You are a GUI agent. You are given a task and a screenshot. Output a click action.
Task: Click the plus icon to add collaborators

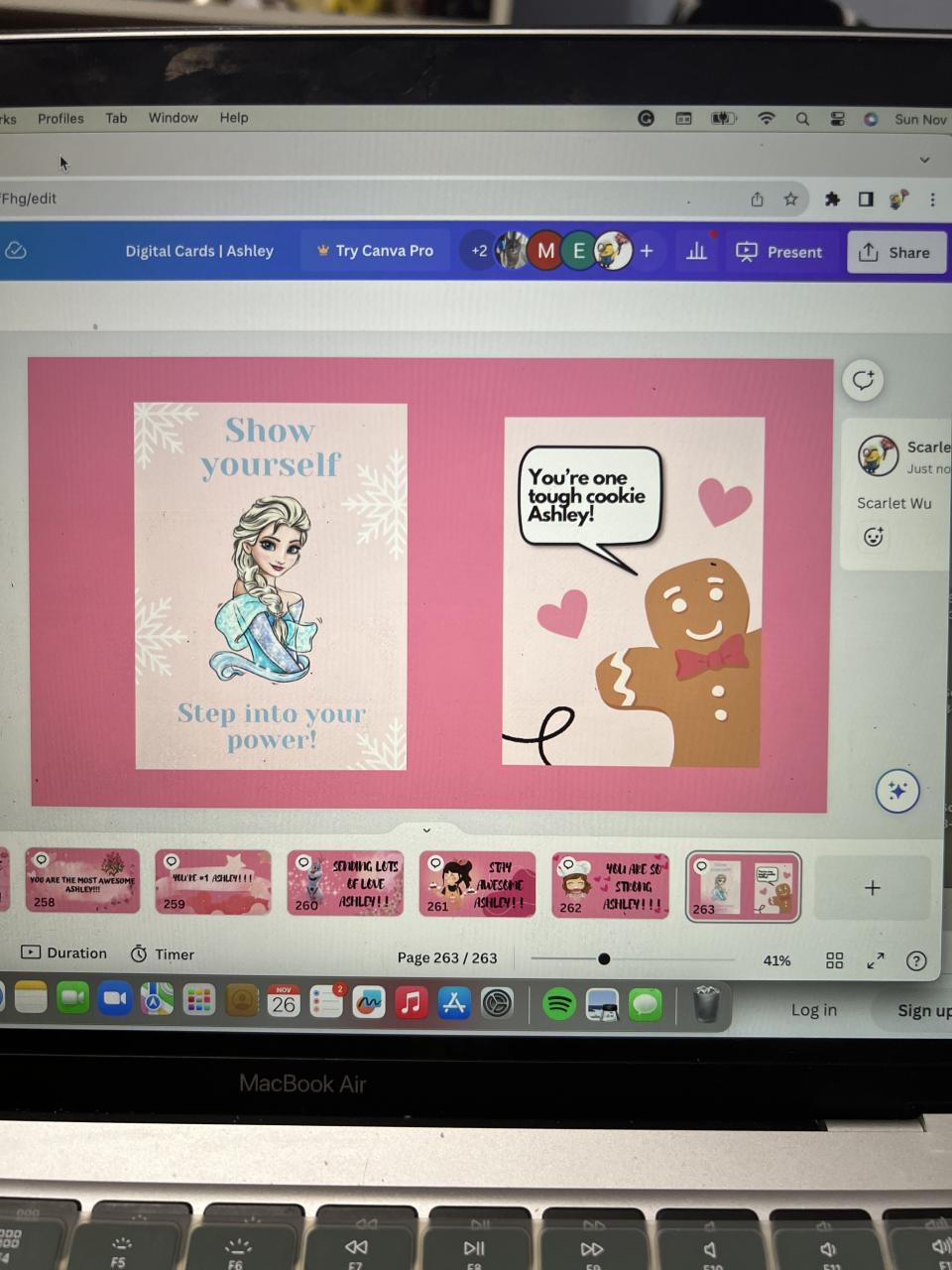(647, 251)
